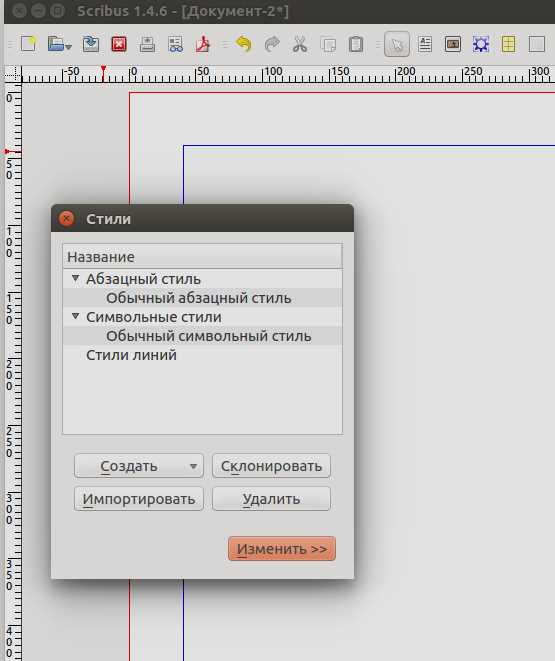Click the Изменить >> button
This screenshot has width=555, height=661.
(x=282, y=548)
